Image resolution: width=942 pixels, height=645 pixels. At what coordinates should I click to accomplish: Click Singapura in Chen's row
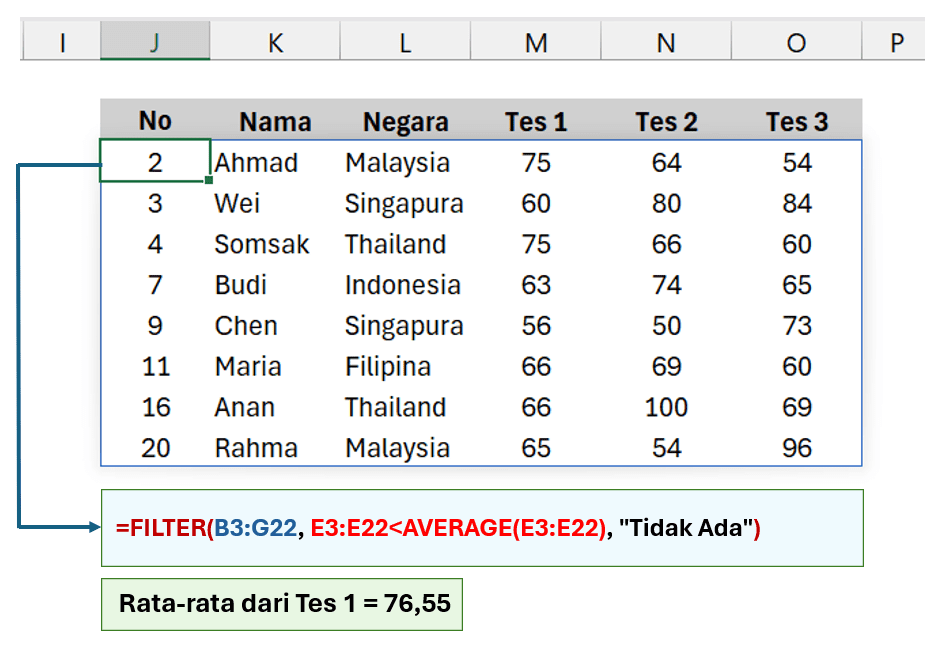coord(406,326)
